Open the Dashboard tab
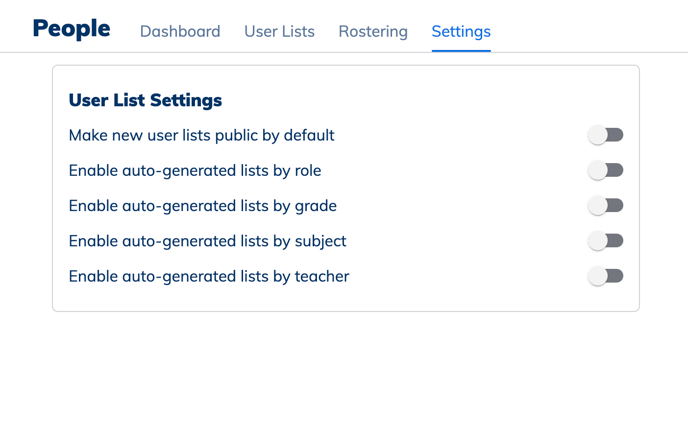688x430 pixels. click(180, 31)
